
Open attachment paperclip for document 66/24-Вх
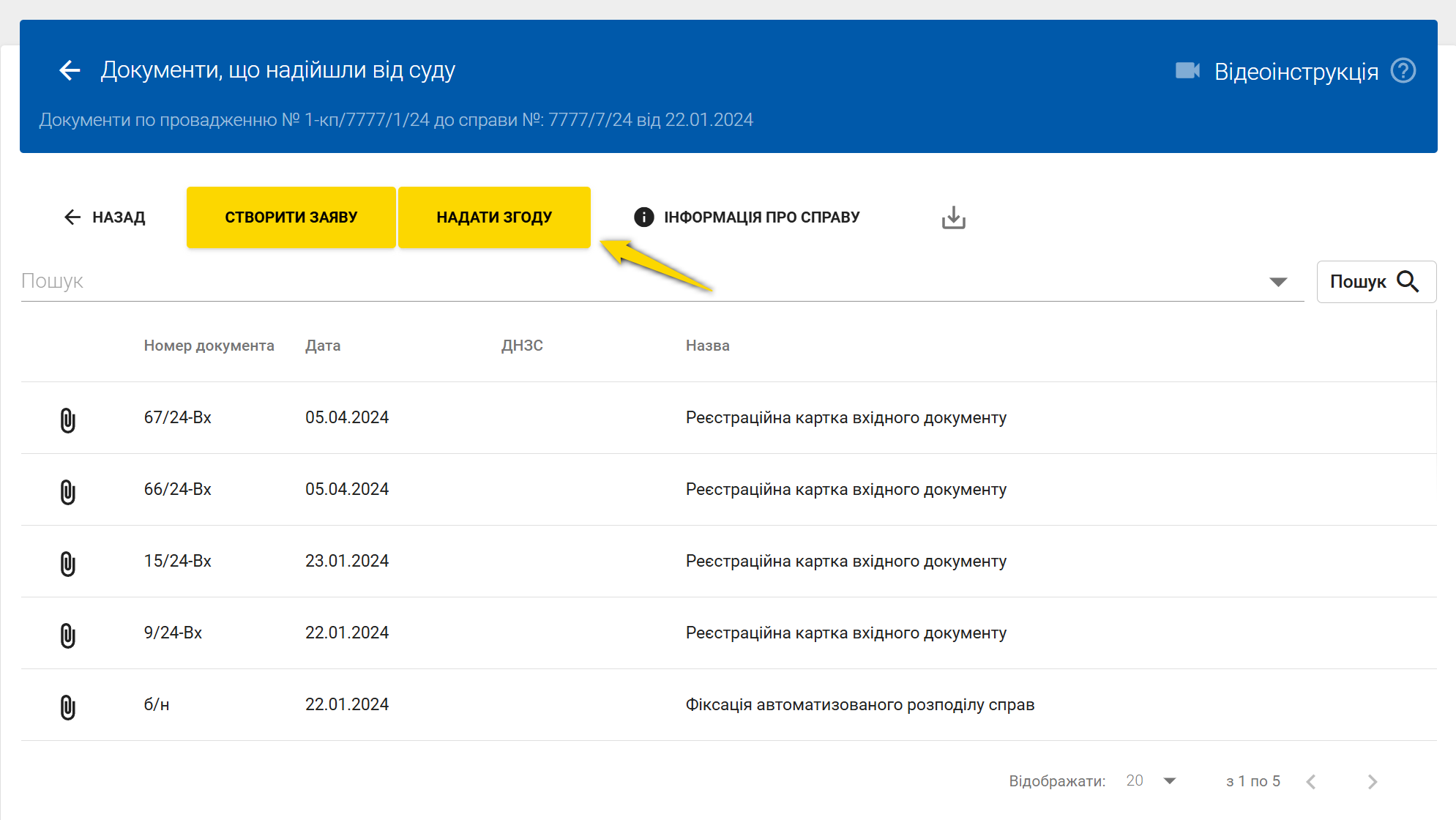tap(67, 491)
